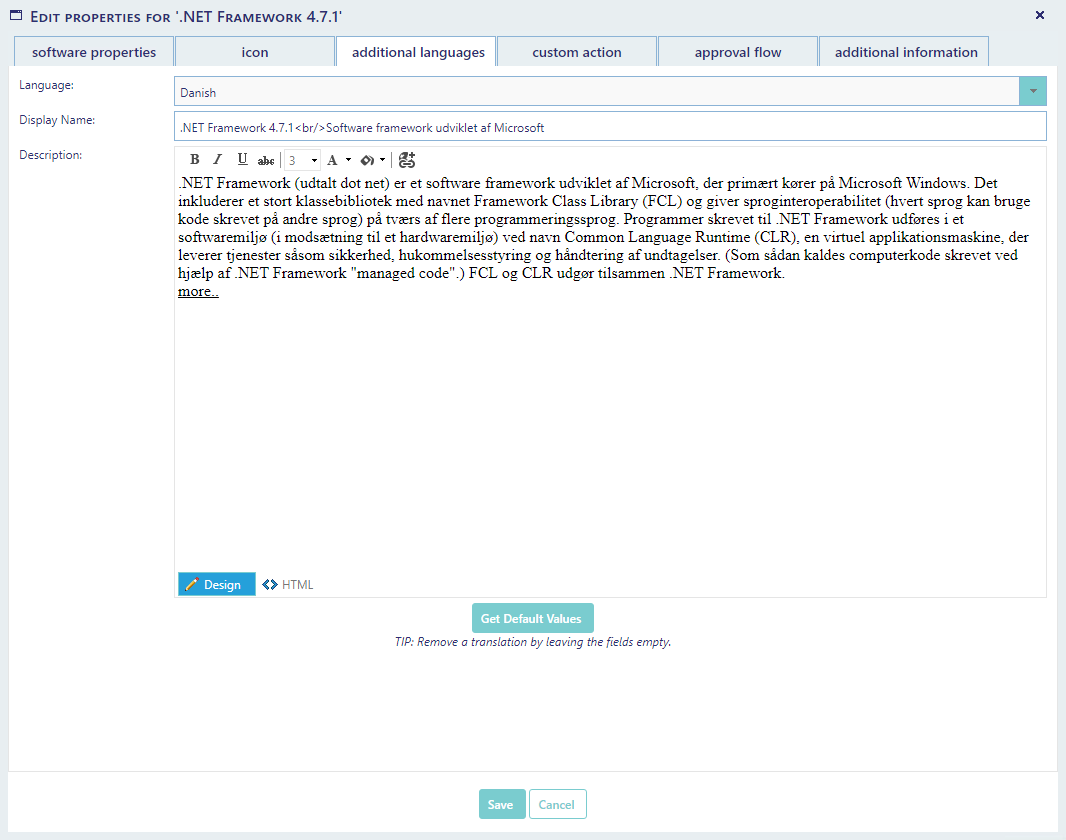Image resolution: width=1066 pixels, height=840 pixels.
Task: Follow the 'more..' link in description
Action: [x=198, y=292]
